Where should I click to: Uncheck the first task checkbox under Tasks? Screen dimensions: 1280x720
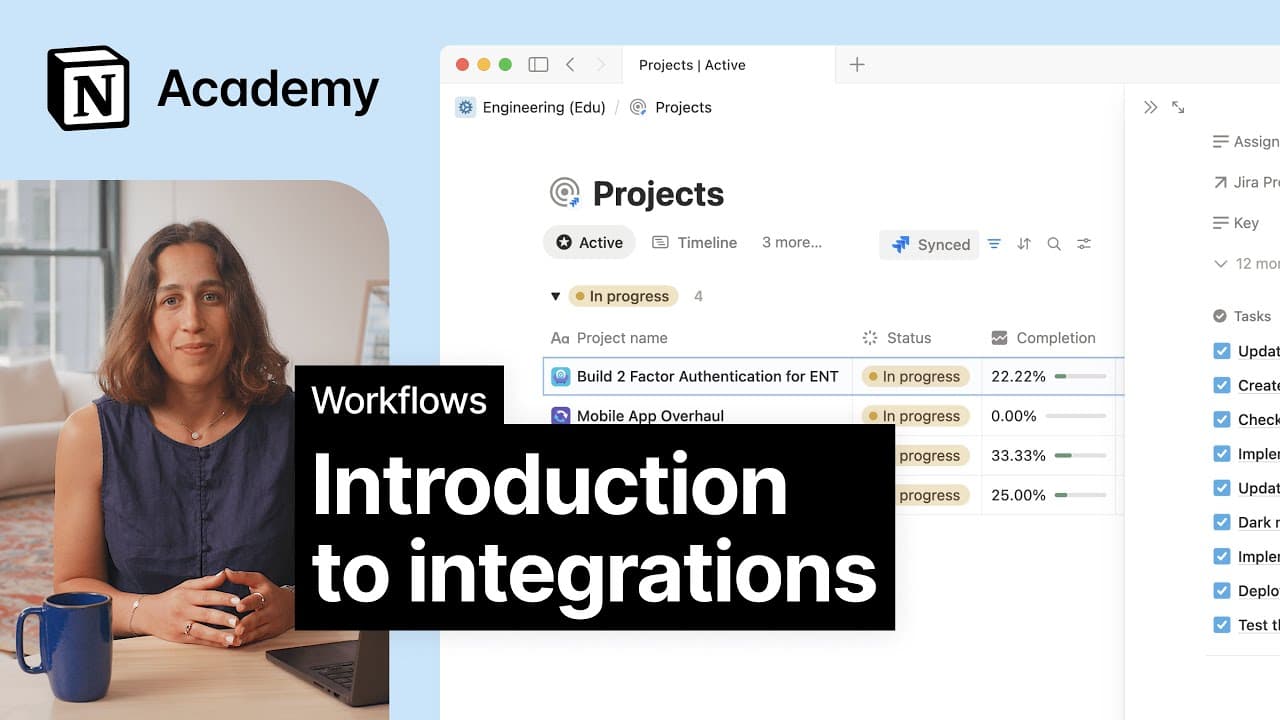[1221, 351]
